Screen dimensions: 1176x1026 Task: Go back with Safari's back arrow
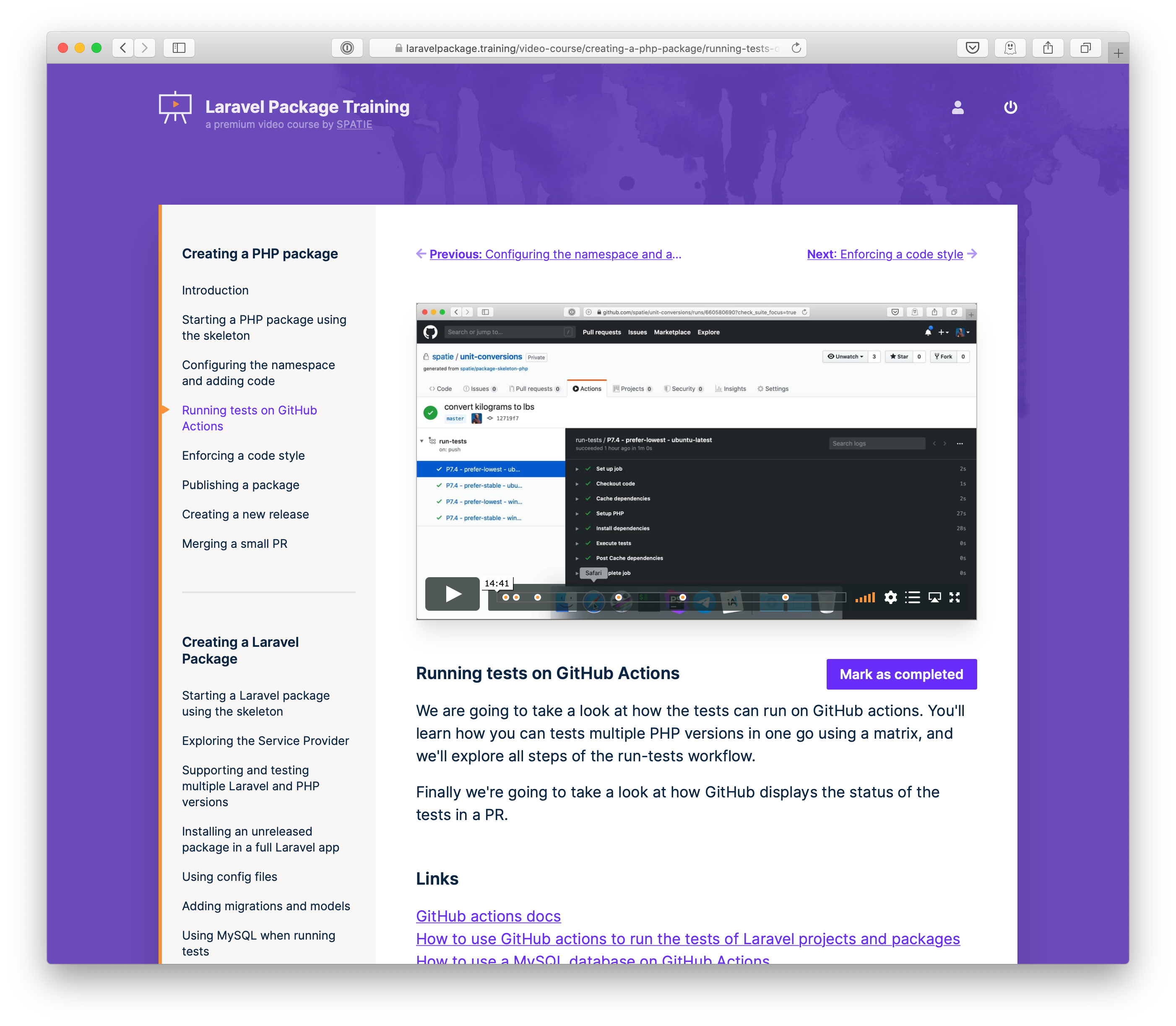pyautogui.click(x=122, y=47)
